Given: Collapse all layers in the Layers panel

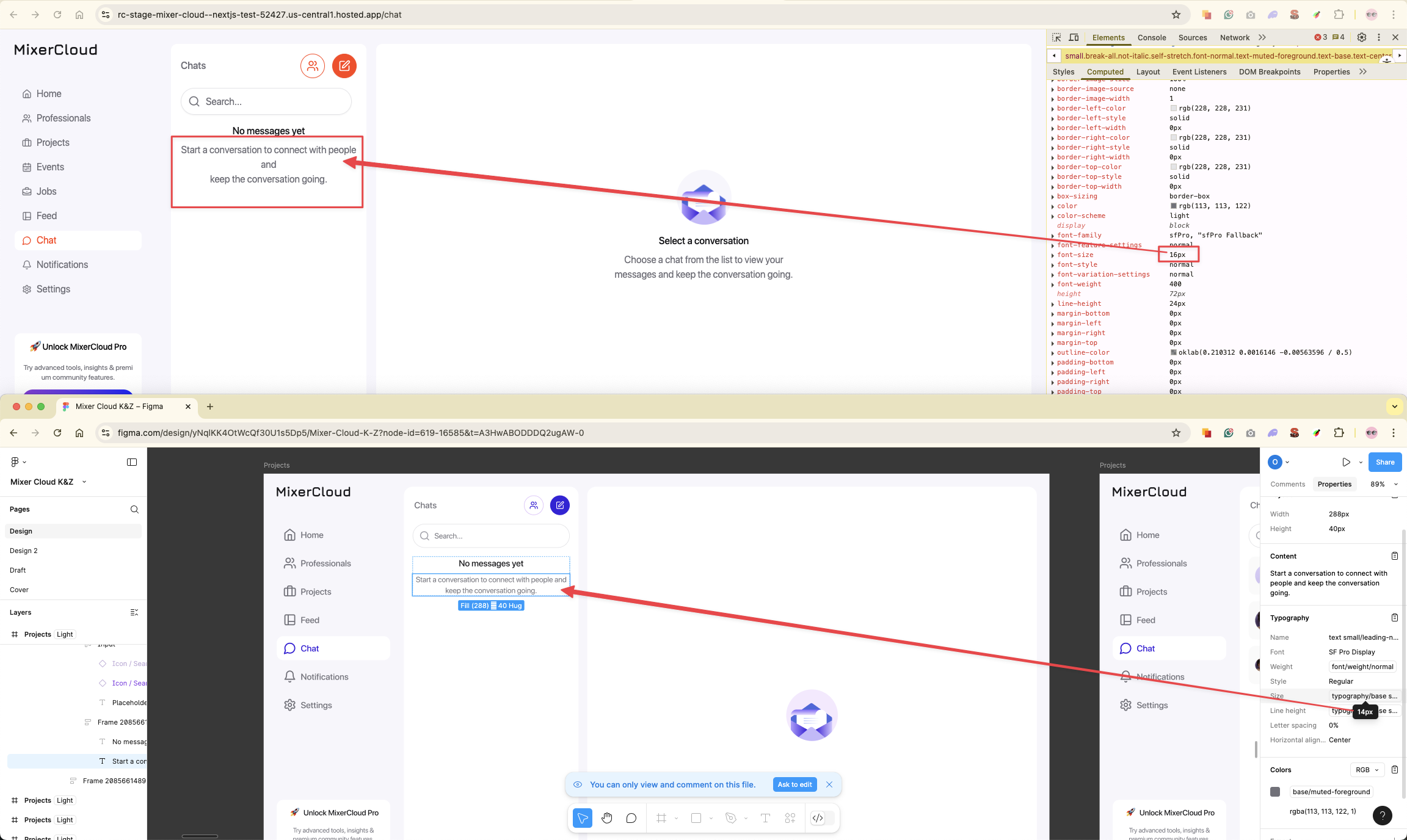Looking at the screenshot, I should point(134,612).
